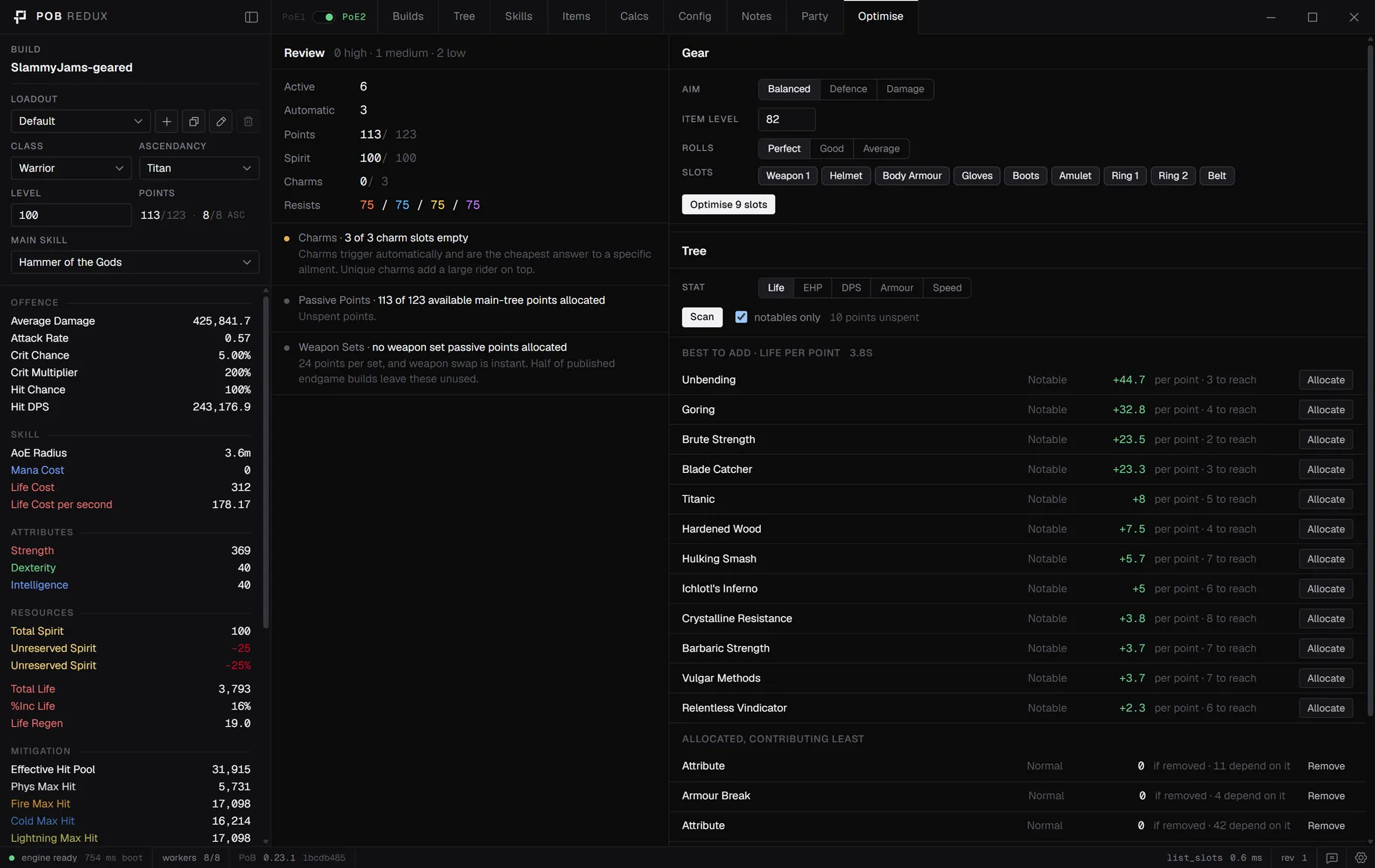Open the Party tab
The image size is (1375, 868).
[815, 16]
